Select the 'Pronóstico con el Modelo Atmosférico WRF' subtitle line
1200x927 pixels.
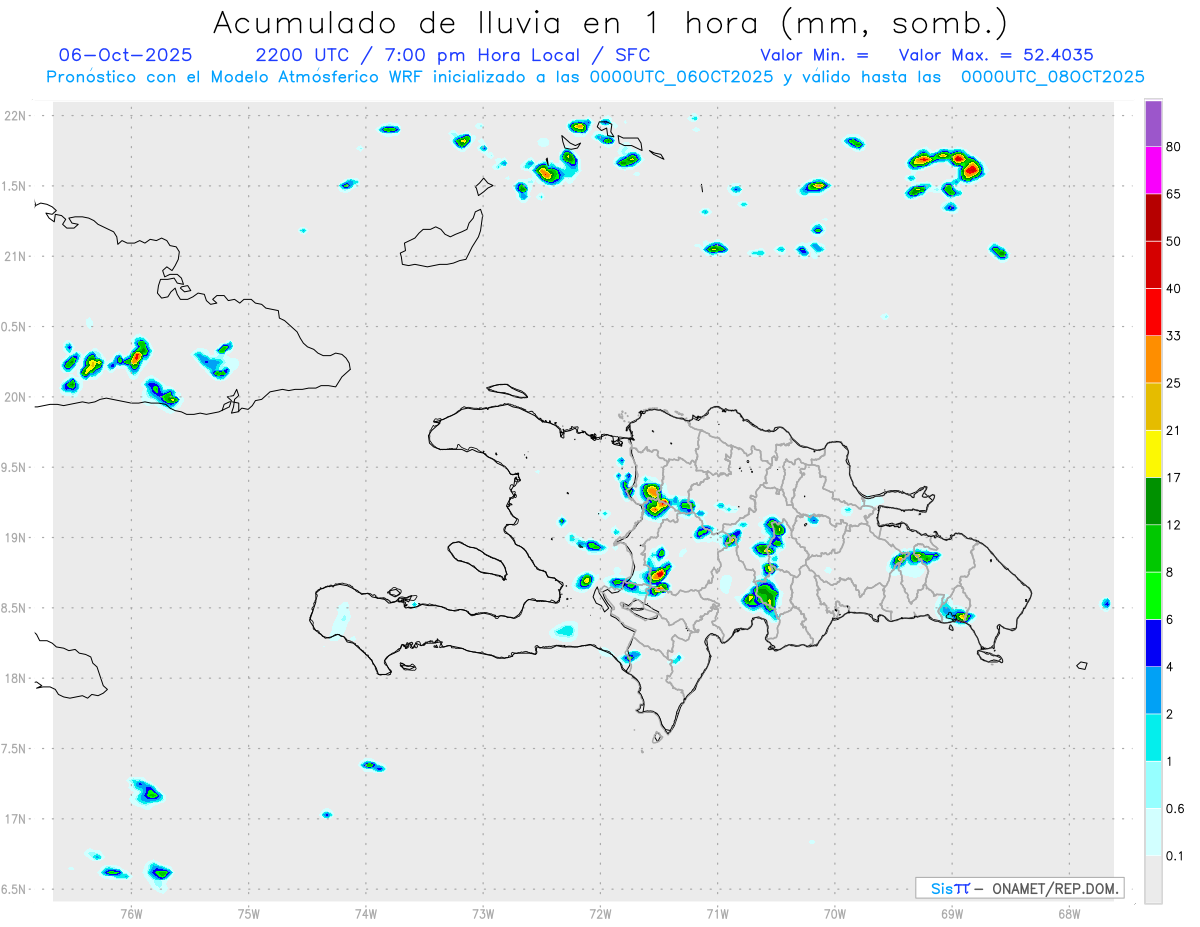point(595,77)
